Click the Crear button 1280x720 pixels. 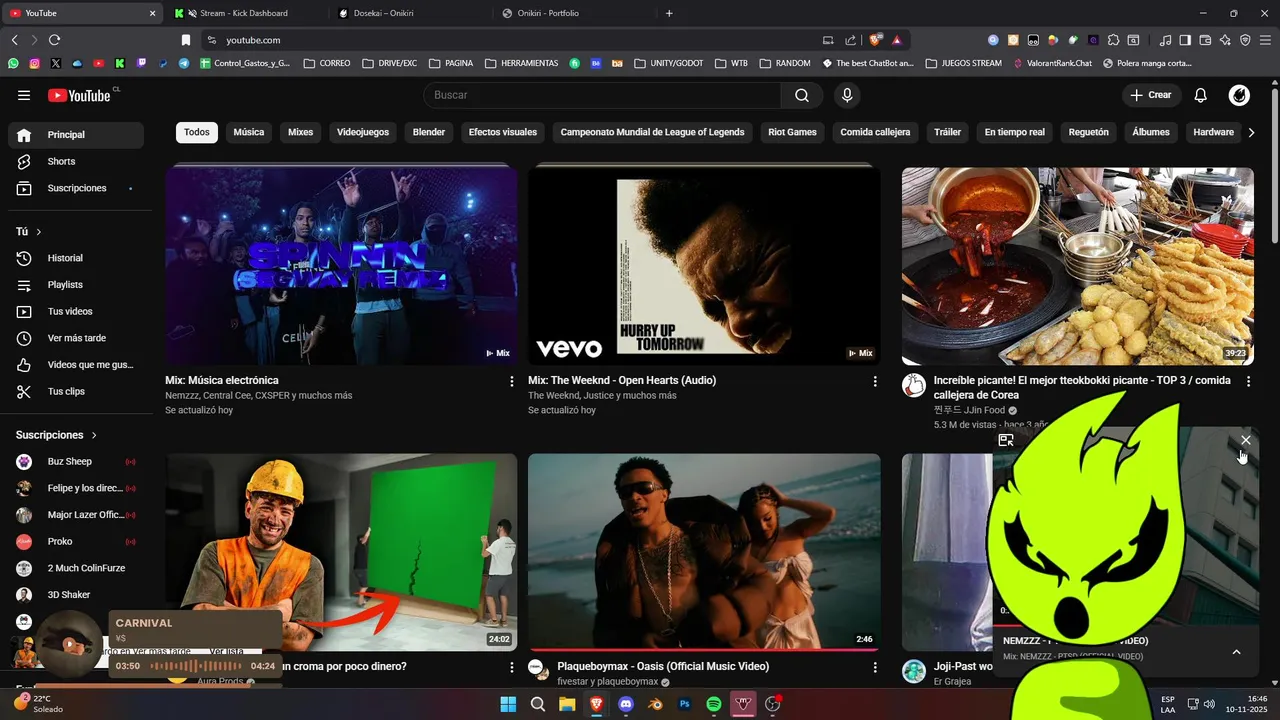click(1151, 95)
